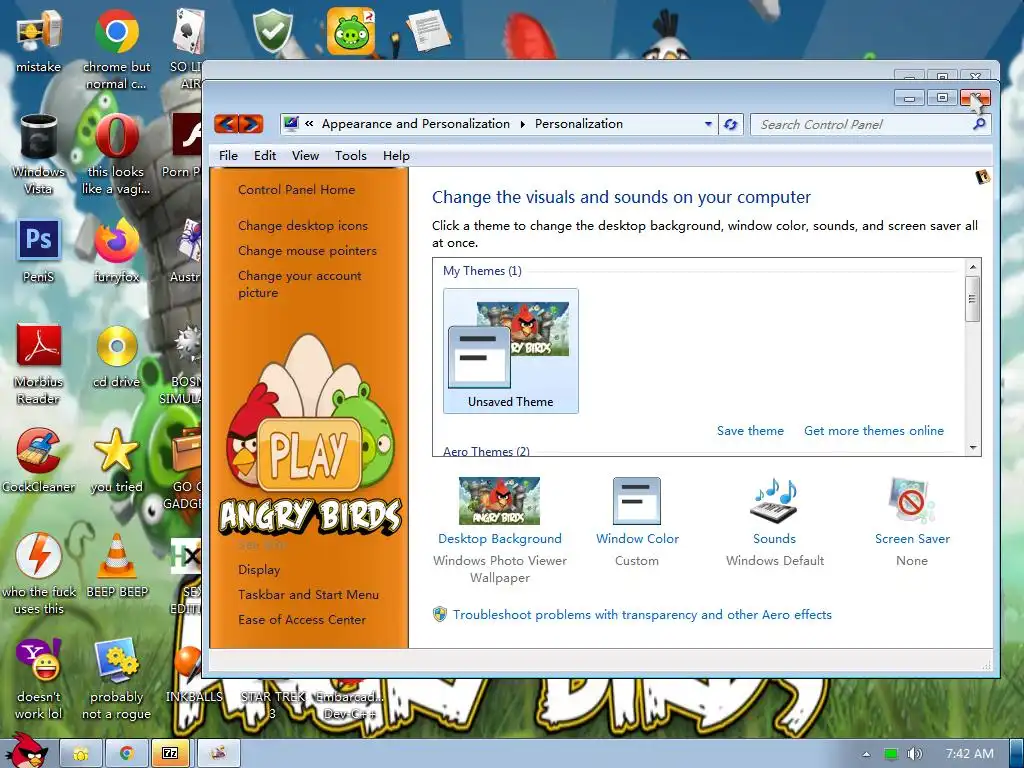The width and height of the screenshot is (1024, 768).
Task: Open Screen Saver settings icon
Action: (912, 501)
